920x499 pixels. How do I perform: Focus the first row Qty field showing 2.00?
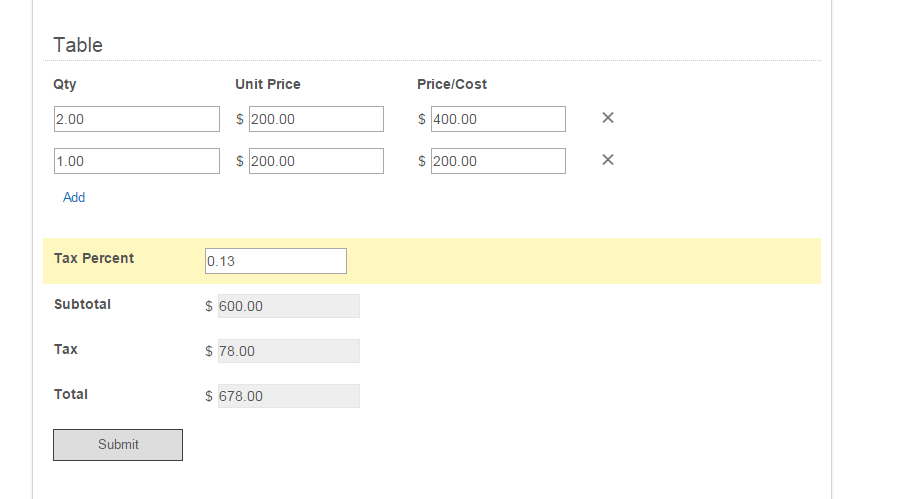(x=137, y=119)
